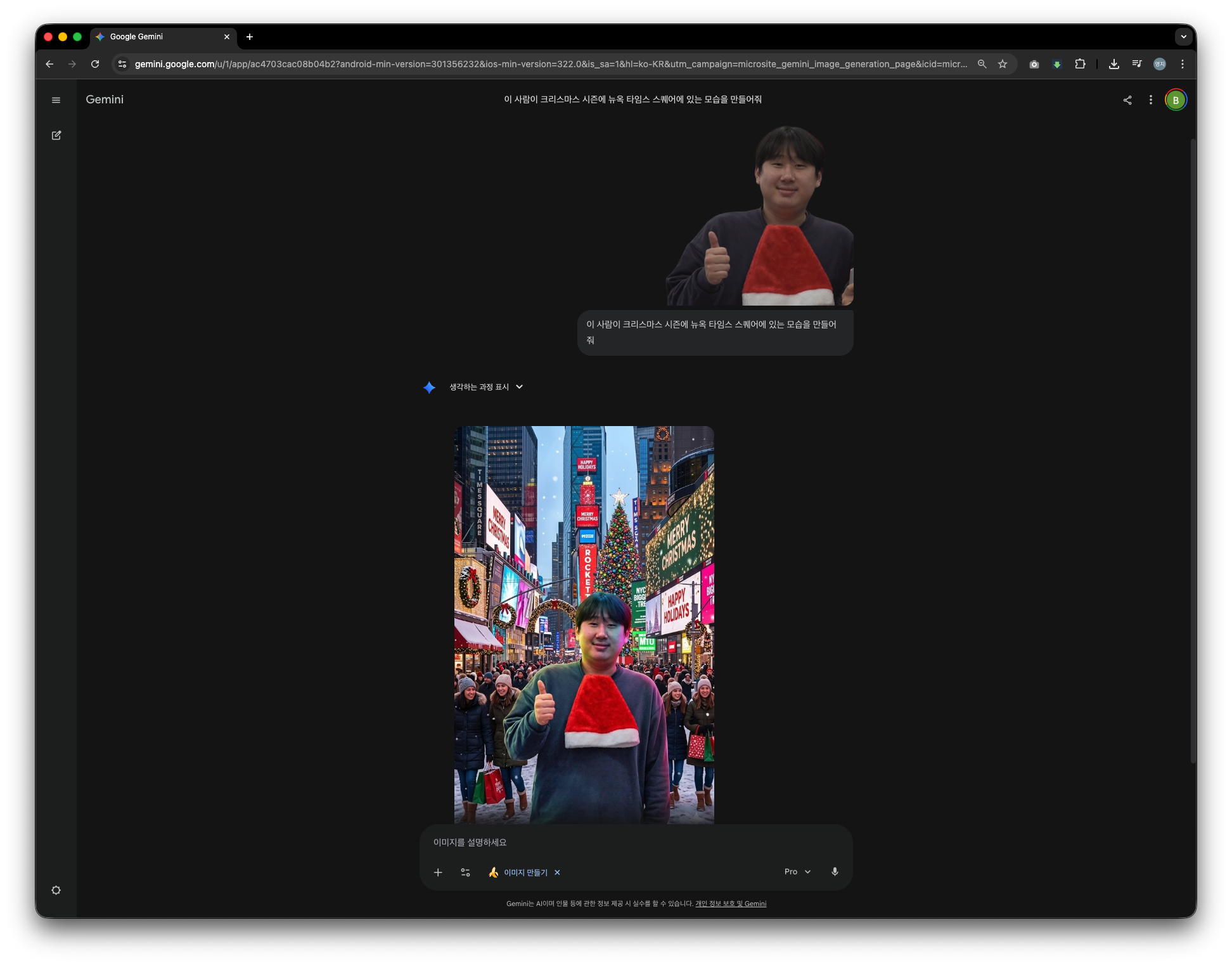
Task: Open the Chrome profile avatar
Action: point(1160,64)
